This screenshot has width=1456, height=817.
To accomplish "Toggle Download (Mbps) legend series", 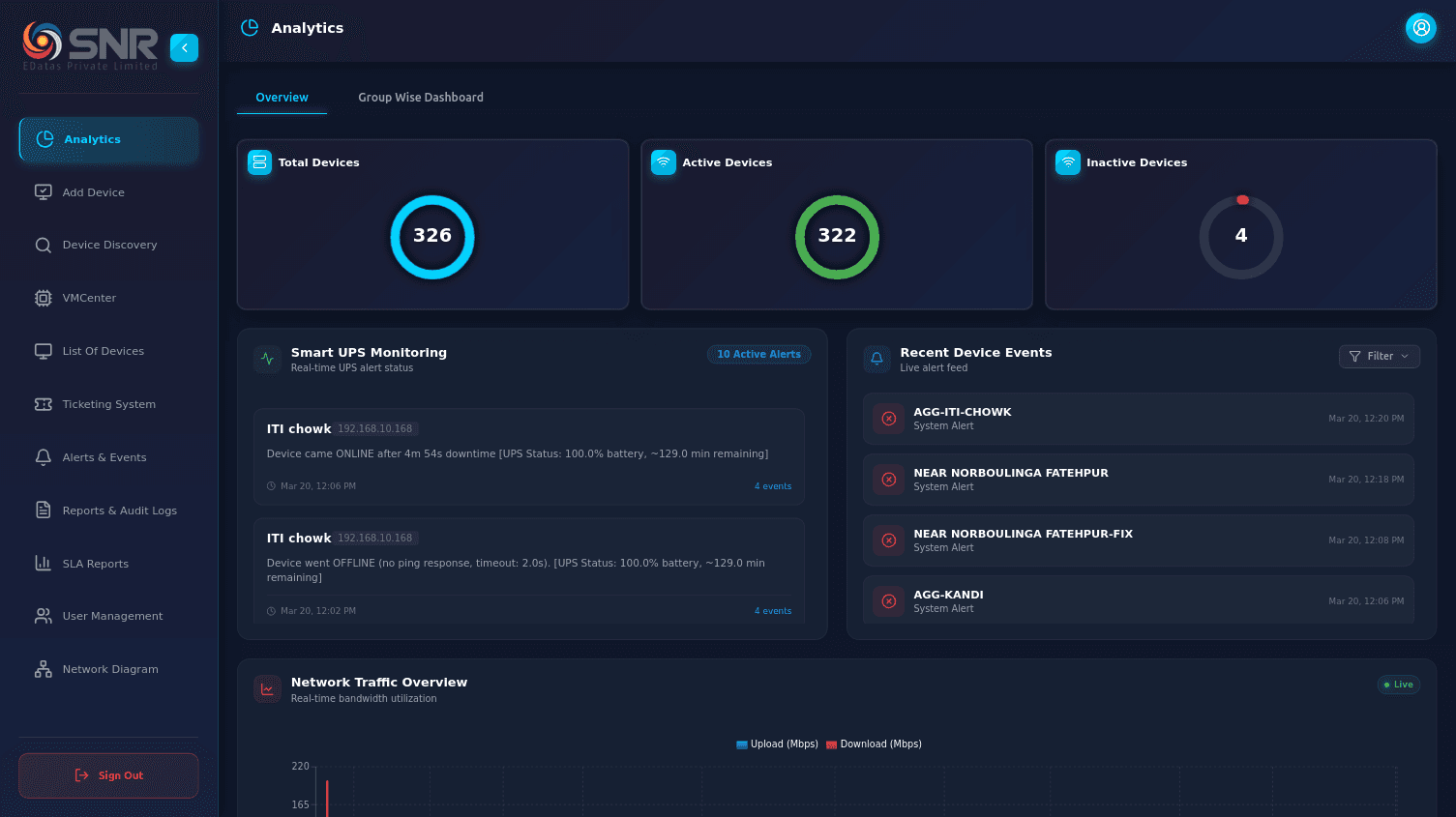I will pyautogui.click(x=874, y=744).
